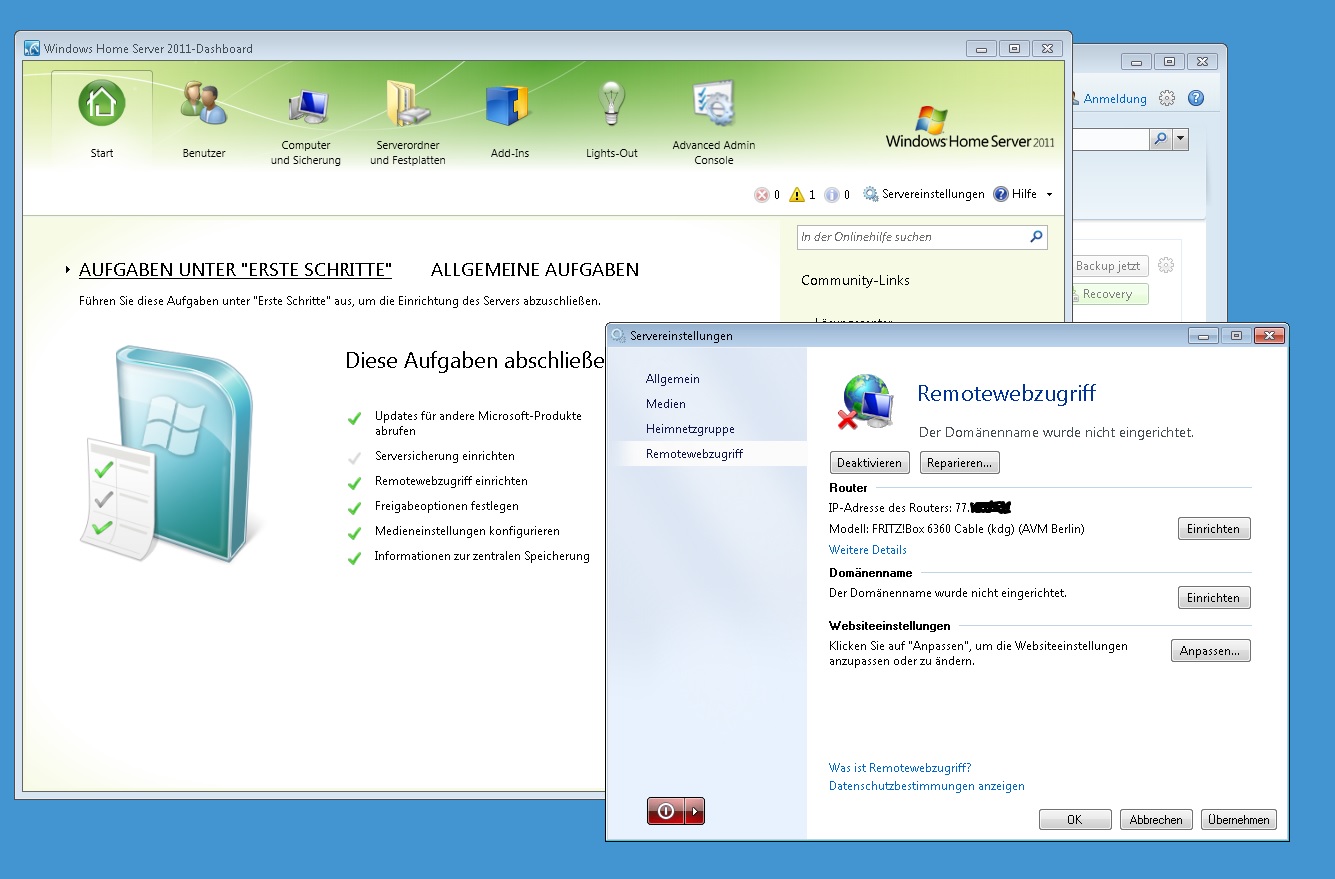Expand search dropdown in background window

tap(1180, 139)
